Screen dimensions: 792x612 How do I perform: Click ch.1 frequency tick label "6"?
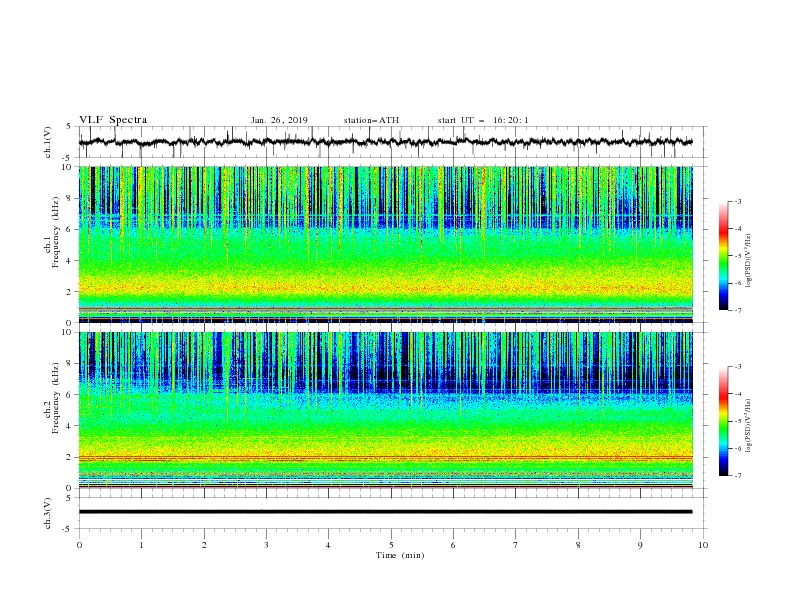pos(69,229)
